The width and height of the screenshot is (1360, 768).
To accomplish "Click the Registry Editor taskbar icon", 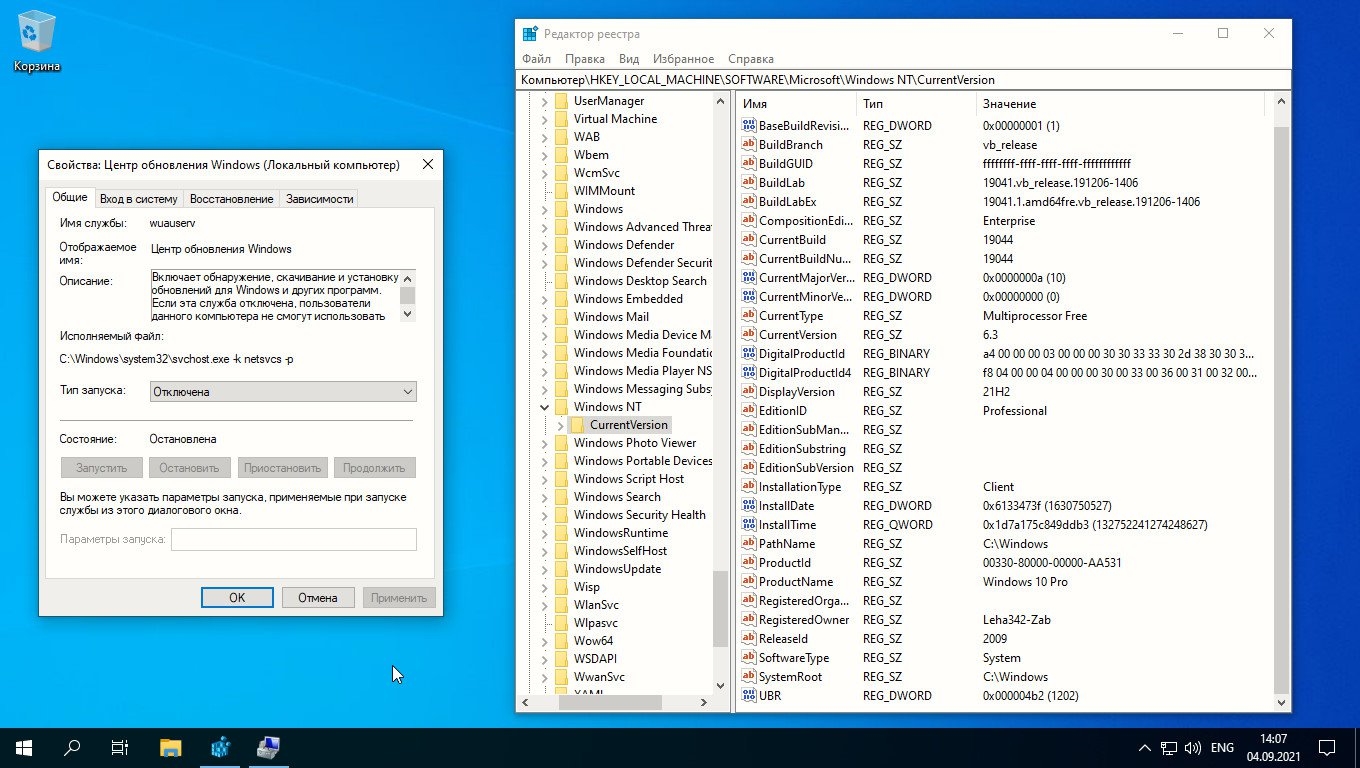I will [x=221, y=747].
